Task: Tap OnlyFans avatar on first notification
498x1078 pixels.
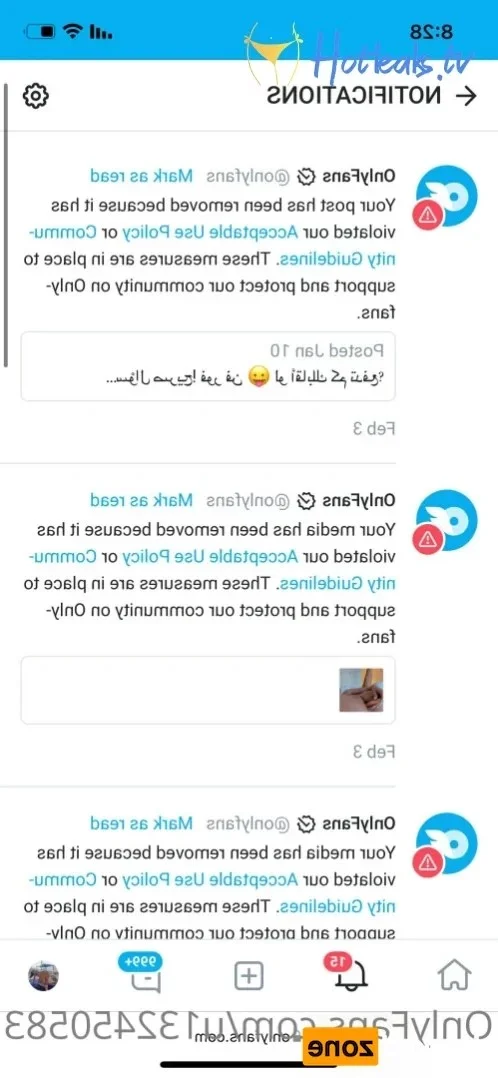Action: pos(446,196)
